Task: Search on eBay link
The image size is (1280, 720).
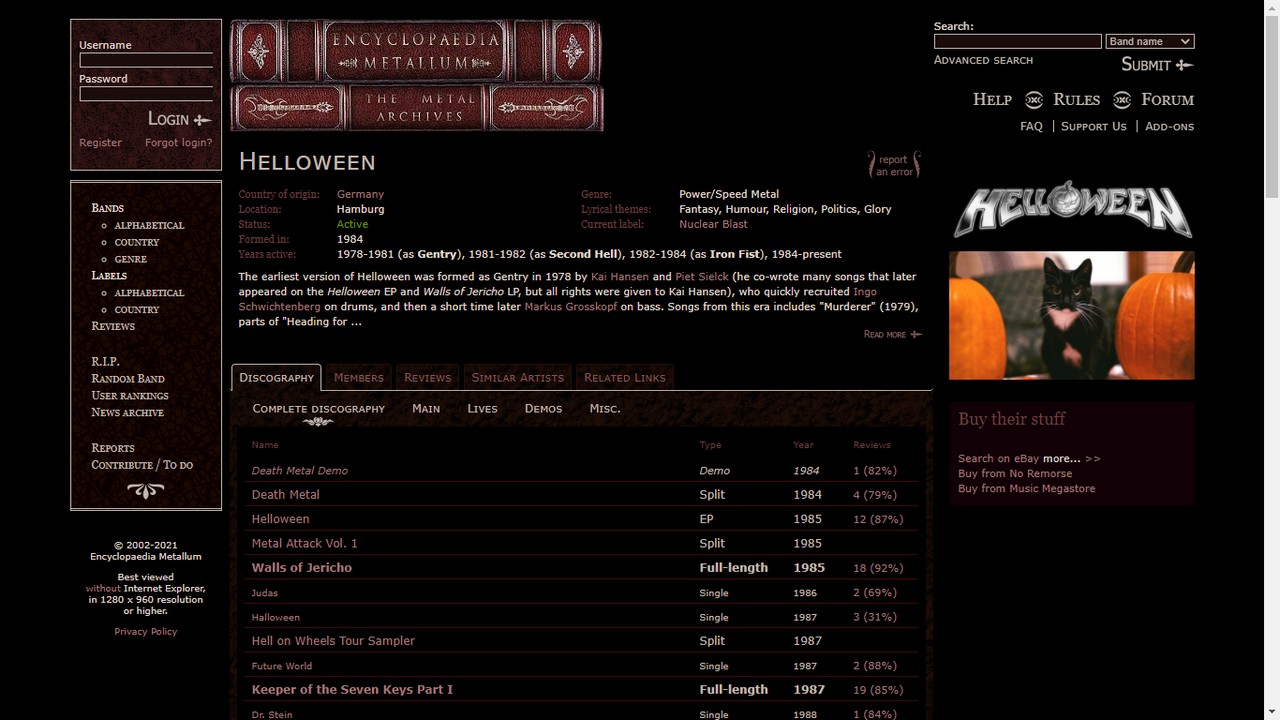Action: point(998,459)
